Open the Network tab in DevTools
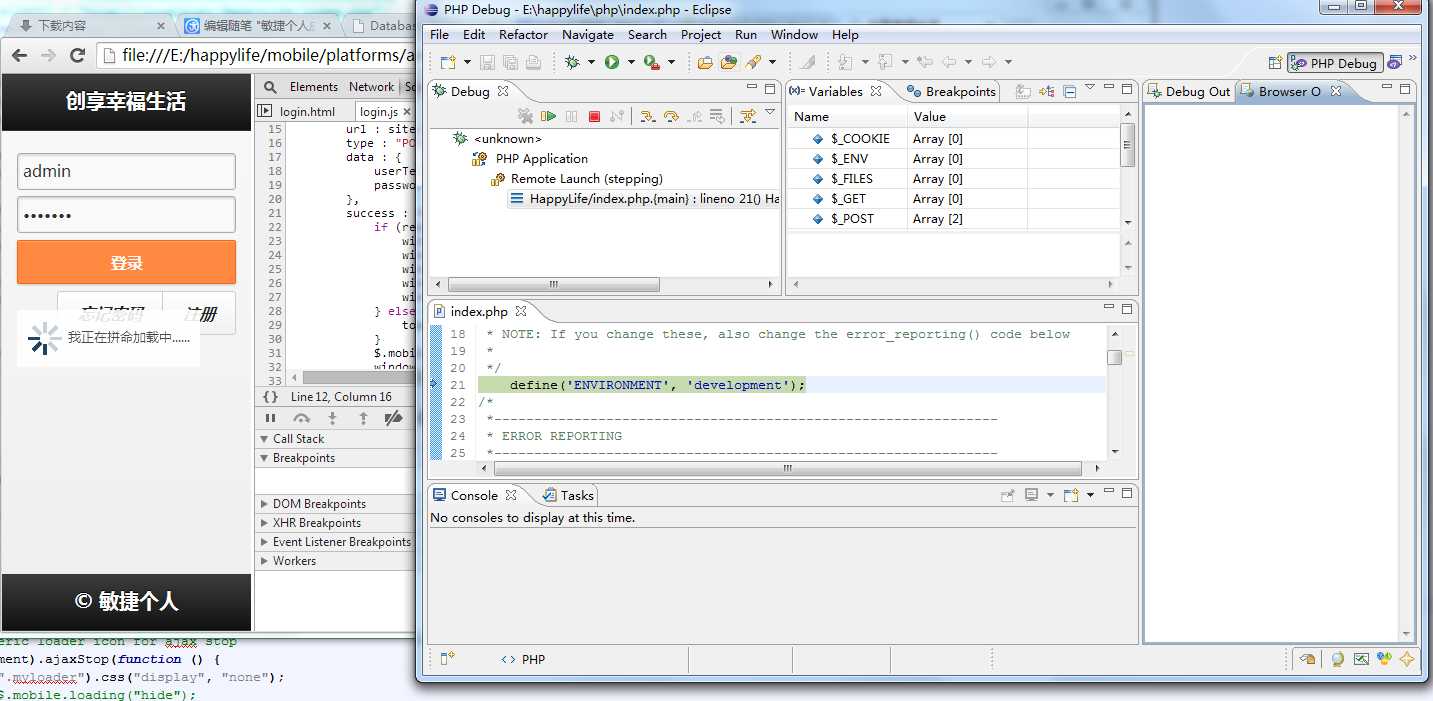The width and height of the screenshot is (1433, 701). tap(371, 87)
